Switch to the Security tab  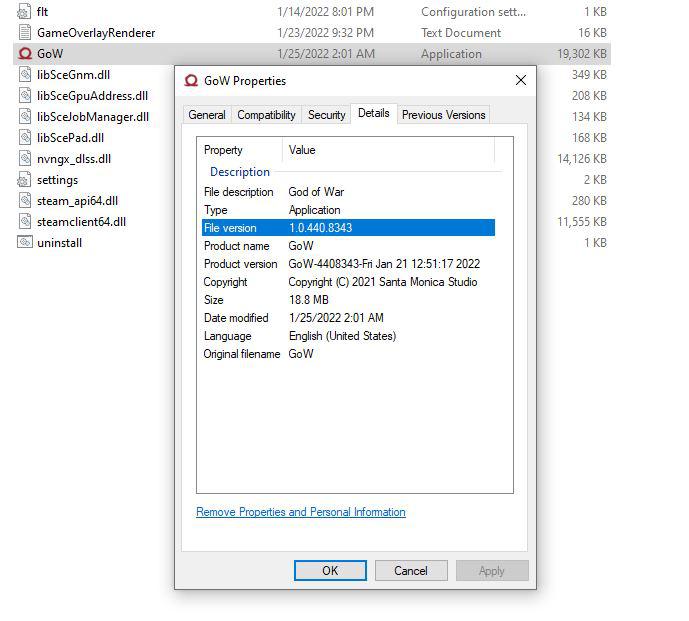(326, 115)
